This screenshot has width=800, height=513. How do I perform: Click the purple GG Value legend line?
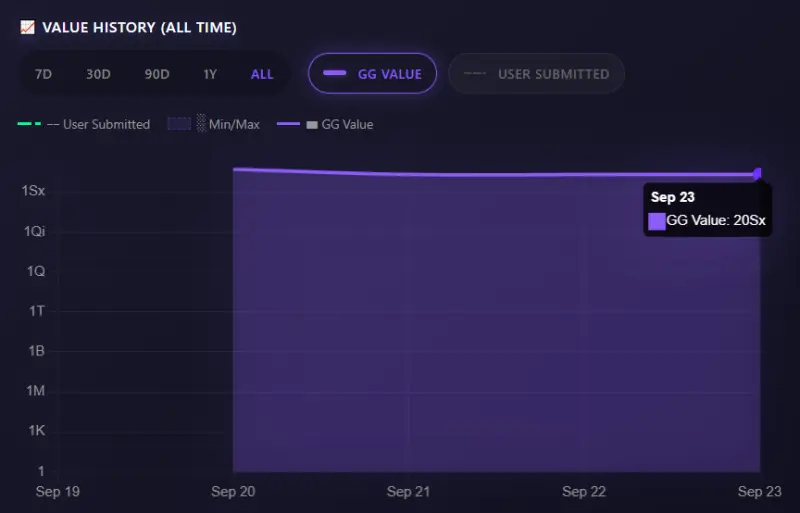tap(288, 124)
